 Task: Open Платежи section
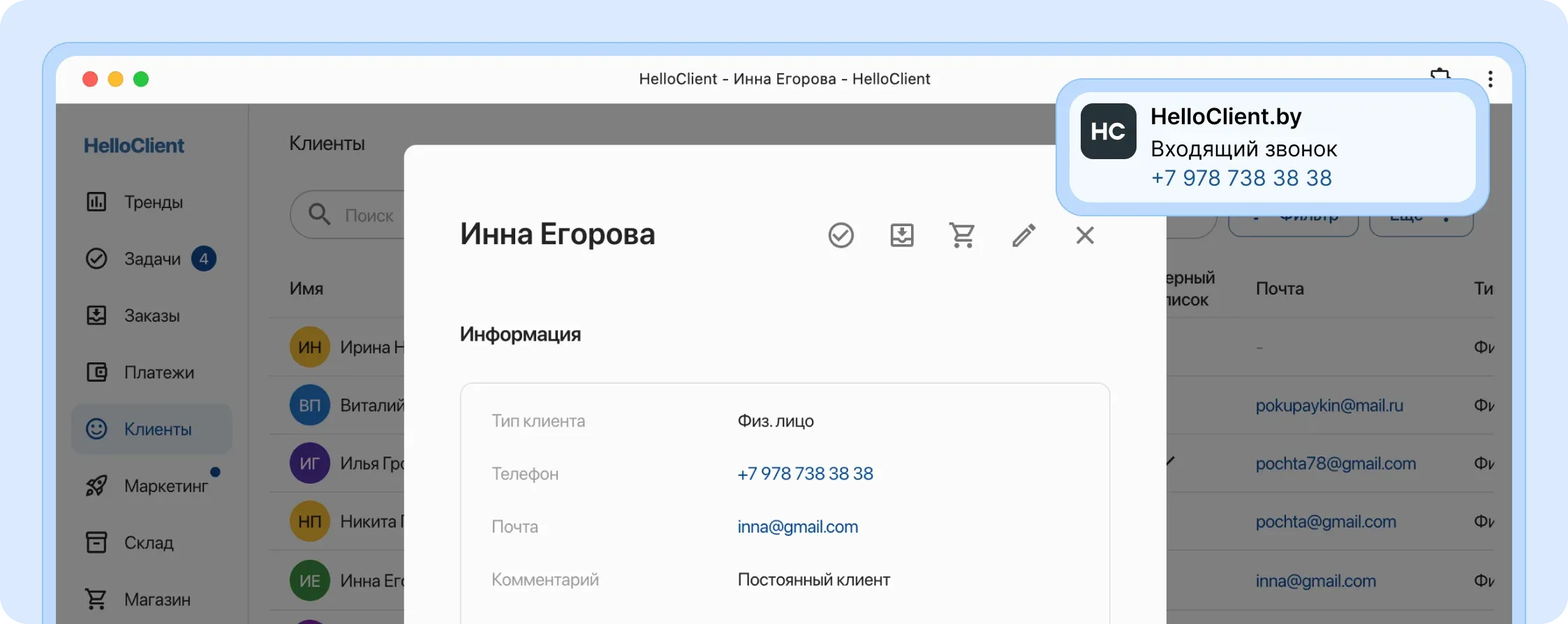(152, 372)
